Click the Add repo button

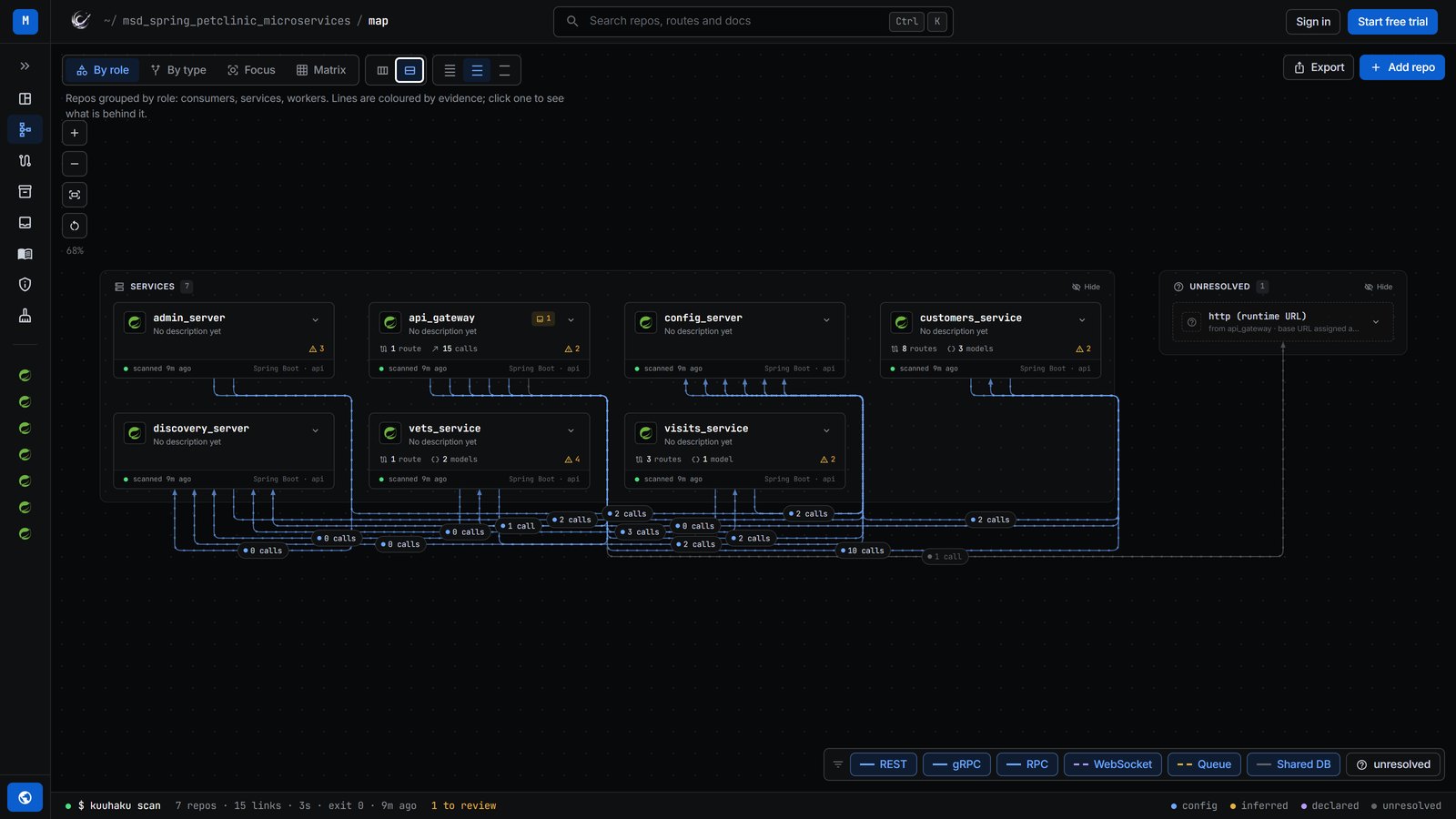click(1402, 67)
